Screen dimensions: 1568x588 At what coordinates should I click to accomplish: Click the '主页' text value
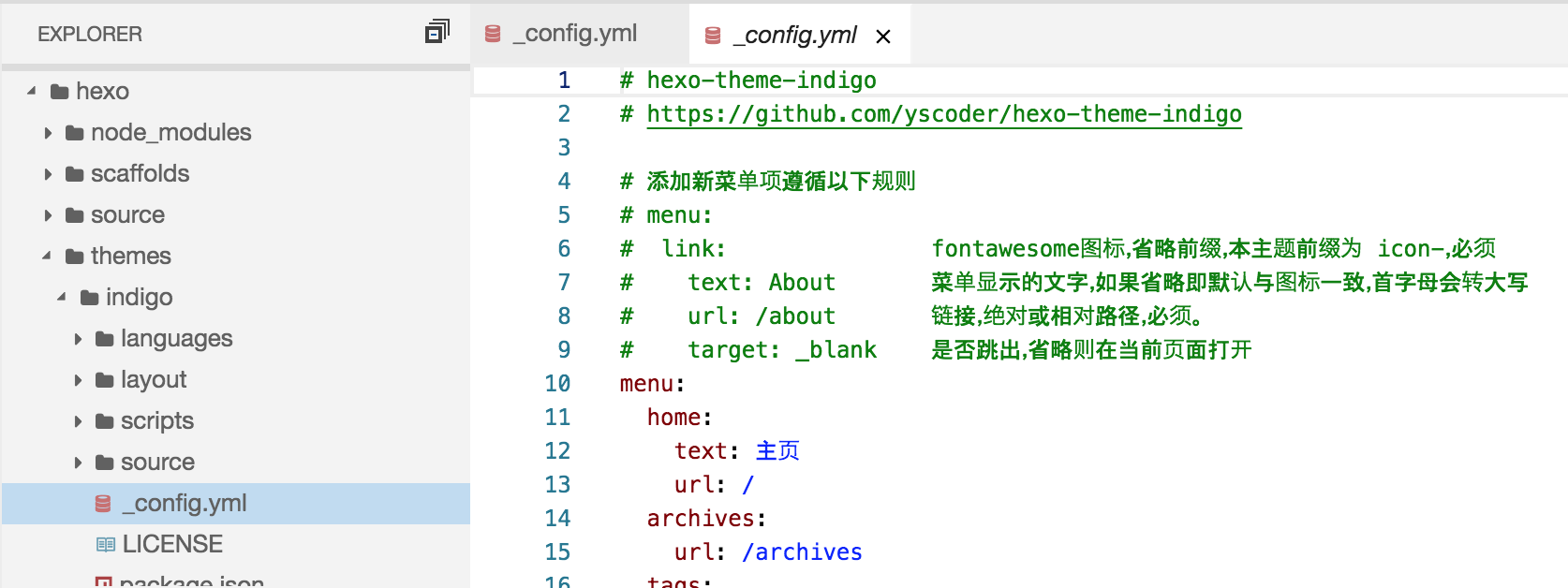tap(777, 451)
